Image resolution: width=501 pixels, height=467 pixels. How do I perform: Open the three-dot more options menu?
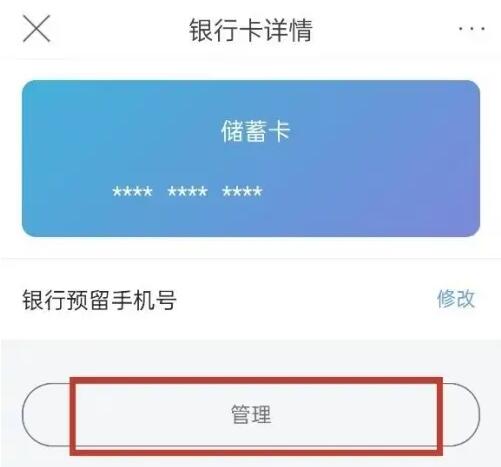click(x=472, y=29)
